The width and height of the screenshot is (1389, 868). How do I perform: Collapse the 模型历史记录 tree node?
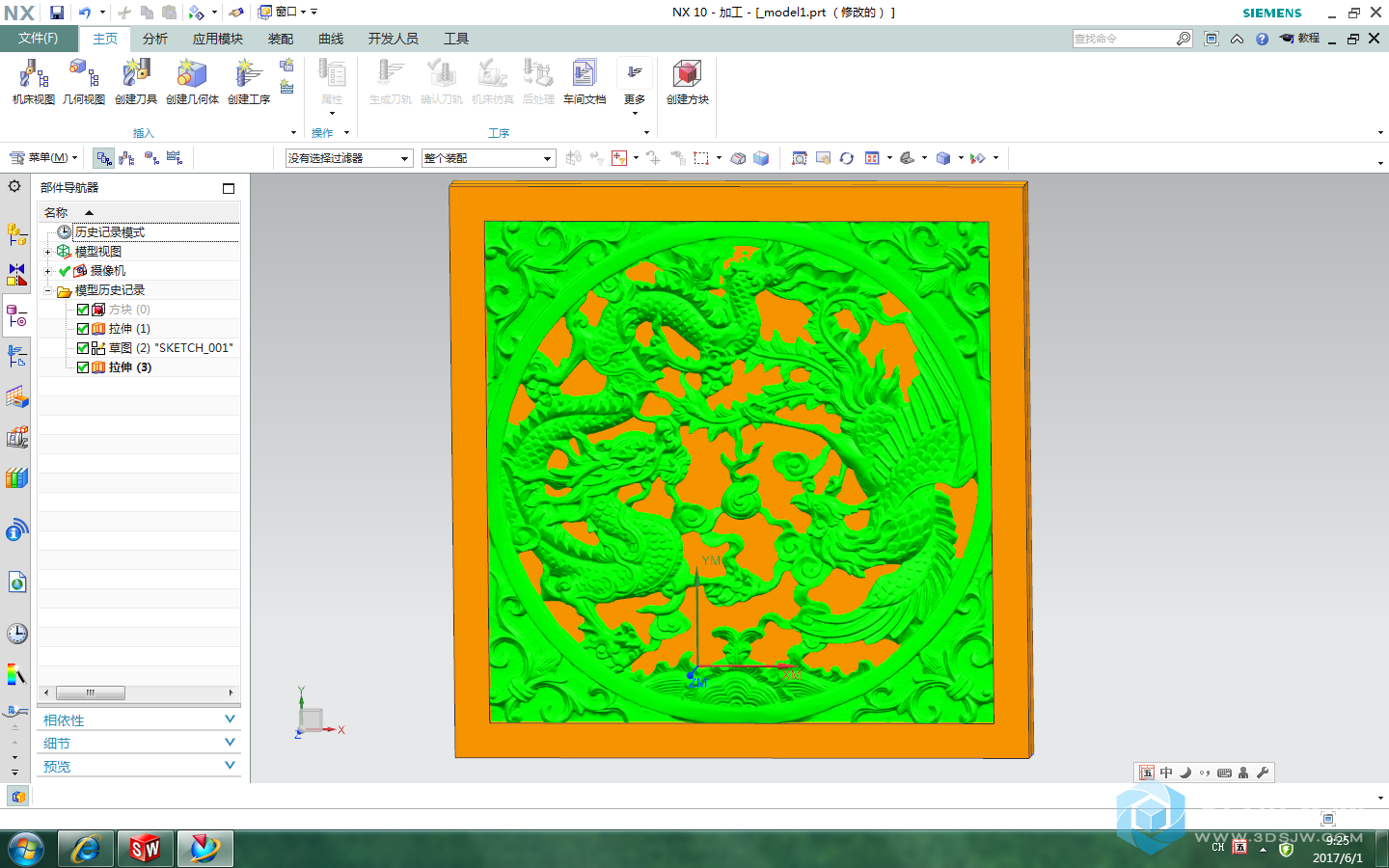[x=47, y=290]
